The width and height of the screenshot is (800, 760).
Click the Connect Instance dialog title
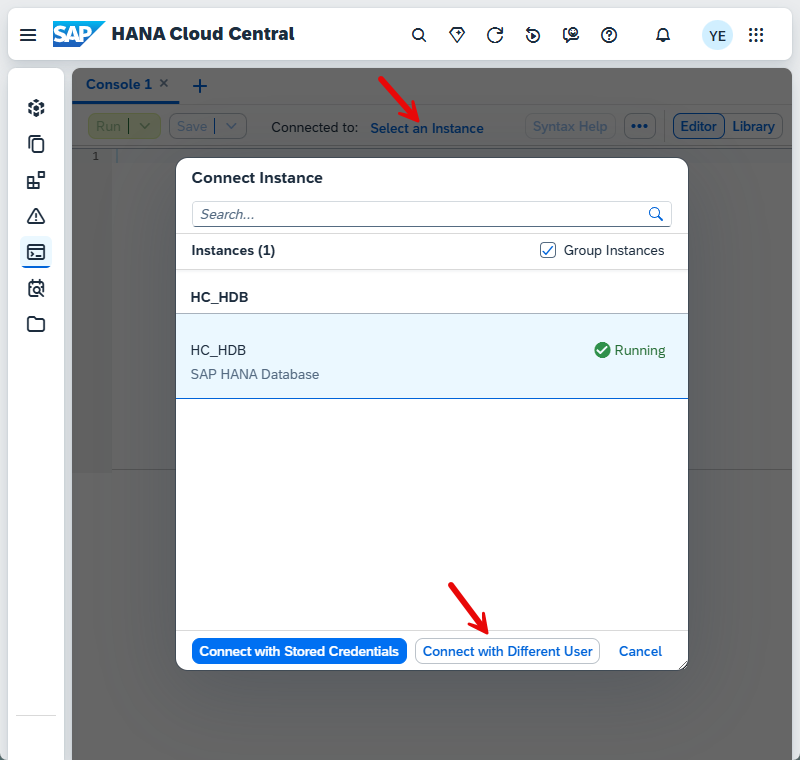pos(257,178)
